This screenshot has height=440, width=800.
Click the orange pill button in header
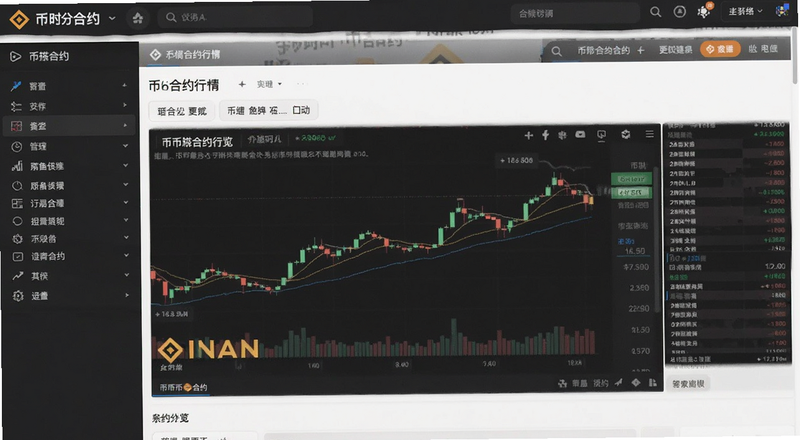point(720,49)
